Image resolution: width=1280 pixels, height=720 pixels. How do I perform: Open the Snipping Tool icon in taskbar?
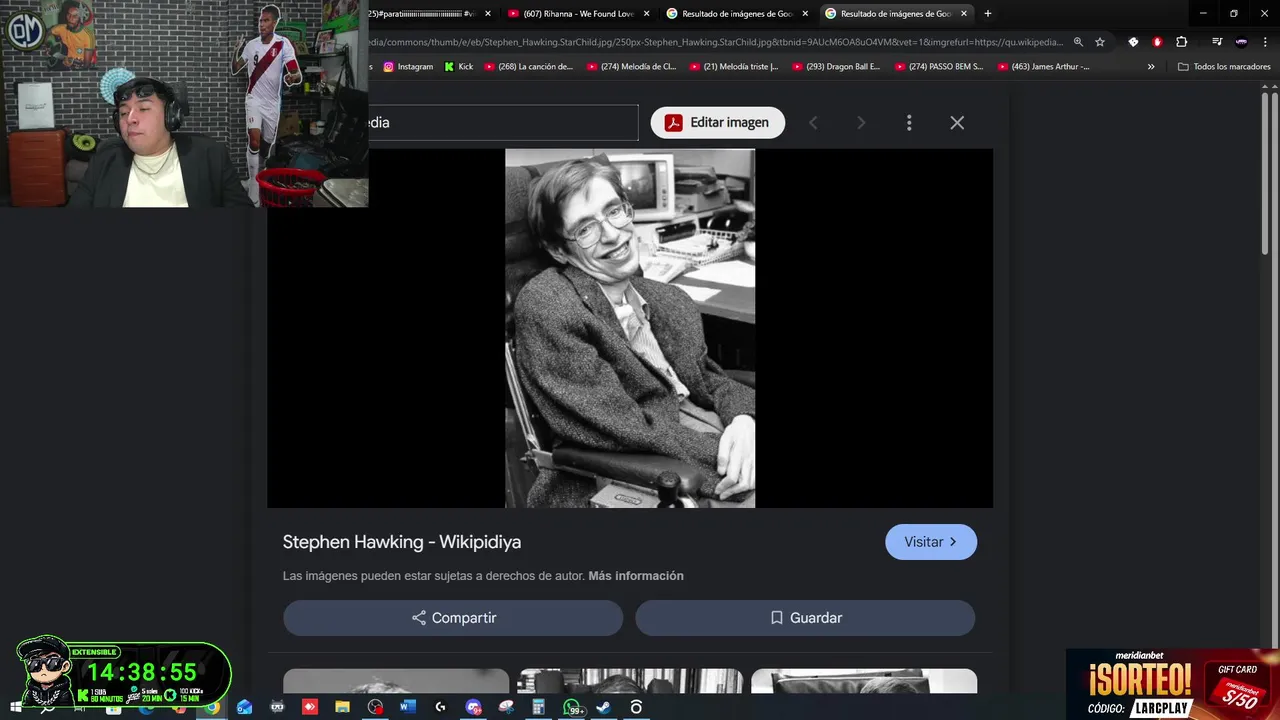(x=506, y=707)
